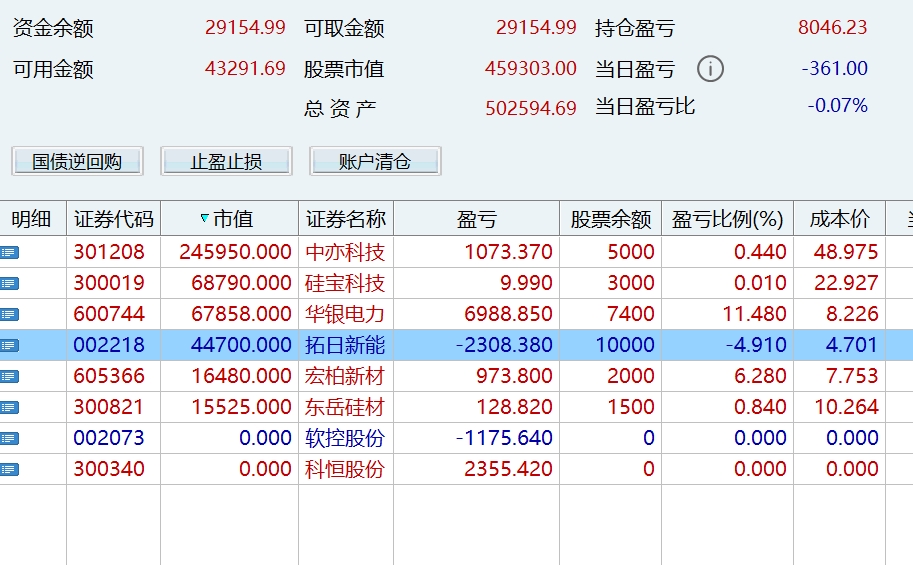
Task: Open detail icon for 硅宝科技 row
Action: click(9, 283)
